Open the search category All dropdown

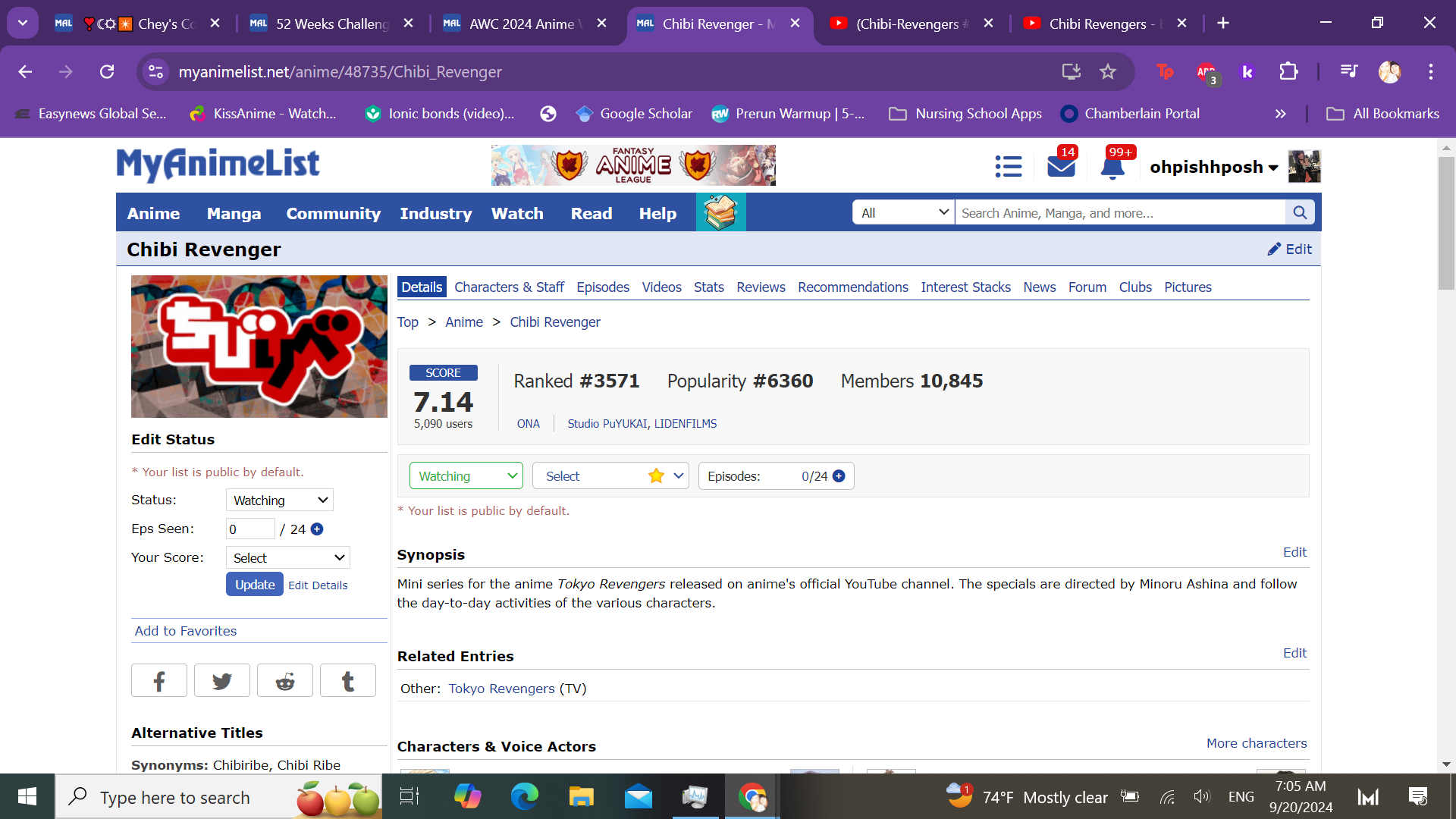pos(904,213)
